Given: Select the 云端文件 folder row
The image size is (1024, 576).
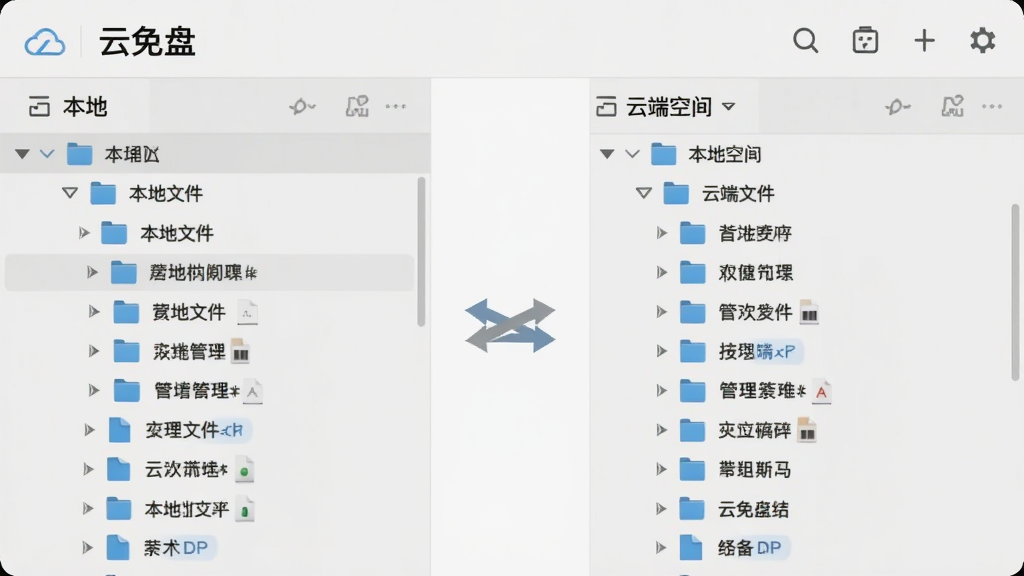Looking at the screenshot, I should click(x=807, y=193).
